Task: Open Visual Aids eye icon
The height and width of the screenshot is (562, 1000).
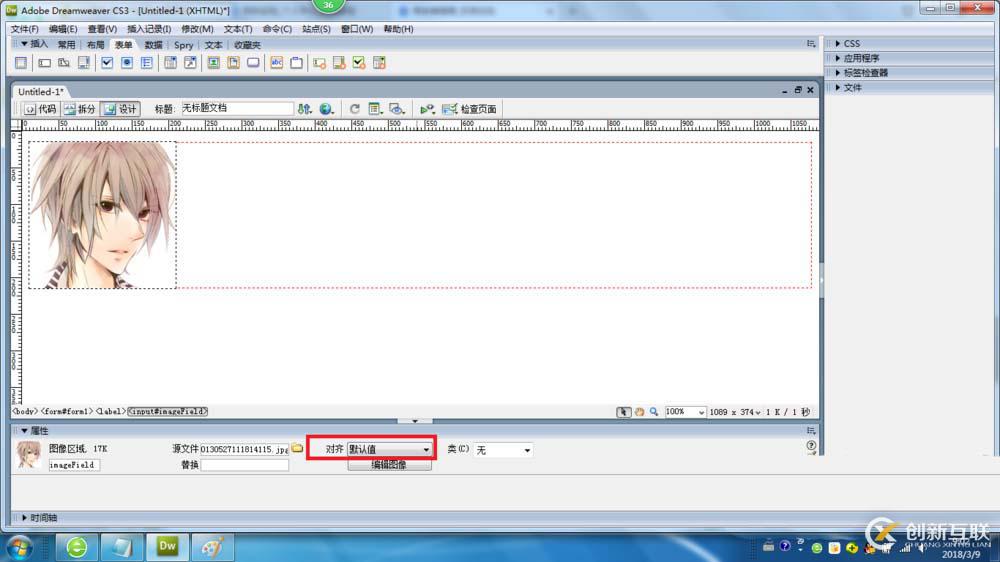Action: [x=397, y=109]
